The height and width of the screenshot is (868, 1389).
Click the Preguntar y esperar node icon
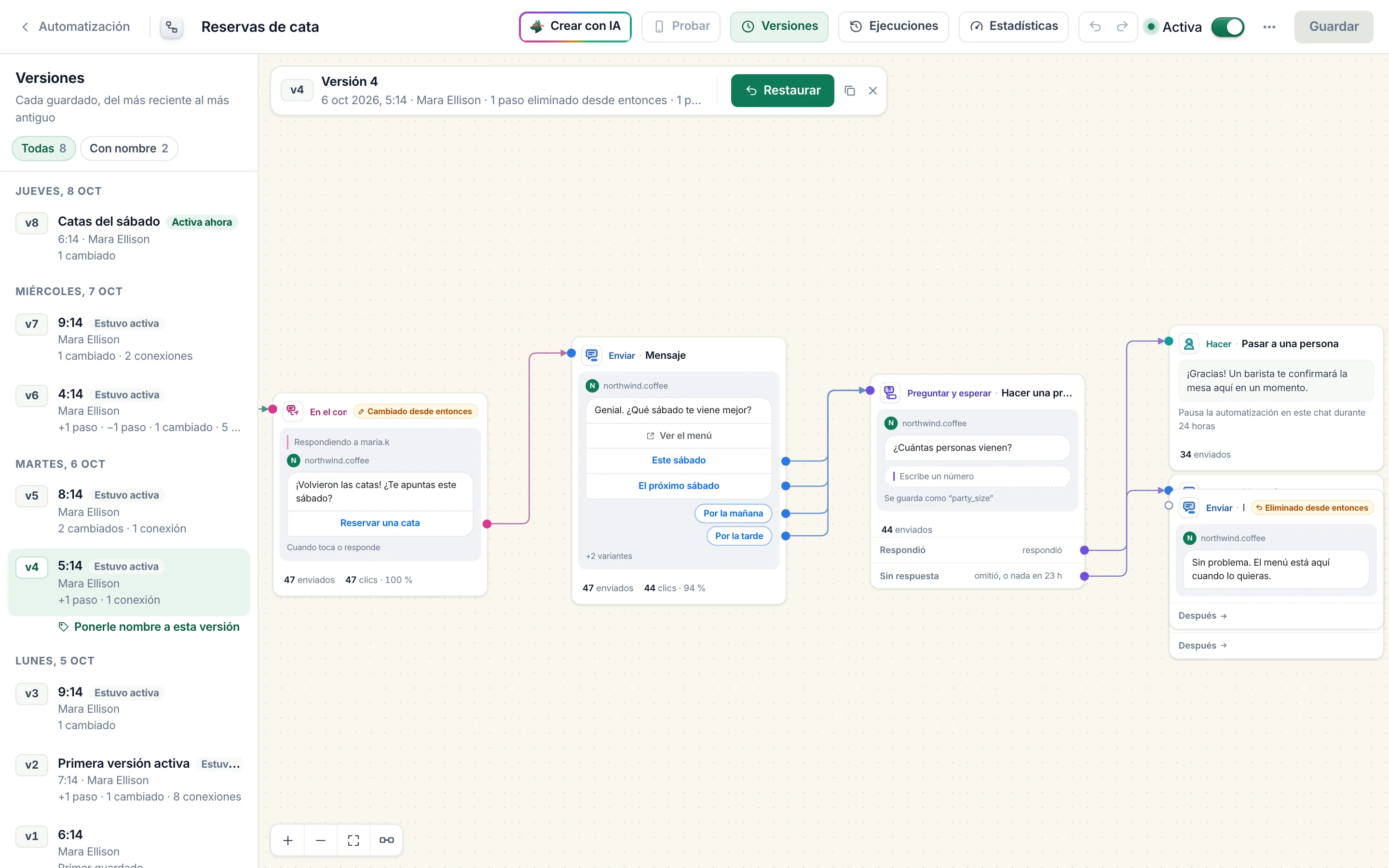(890, 393)
